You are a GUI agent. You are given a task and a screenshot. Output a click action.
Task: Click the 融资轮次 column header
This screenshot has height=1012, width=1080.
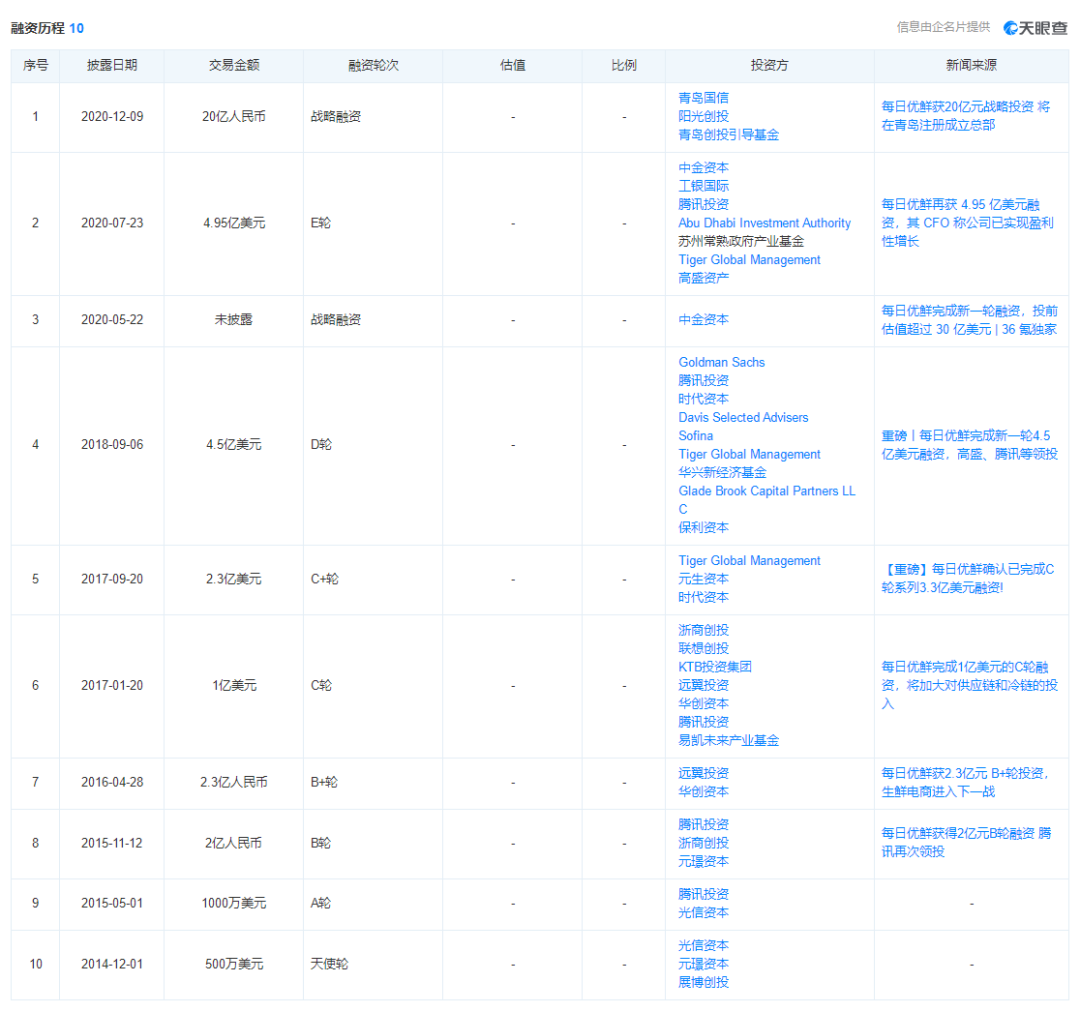click(x=373, y=65)
